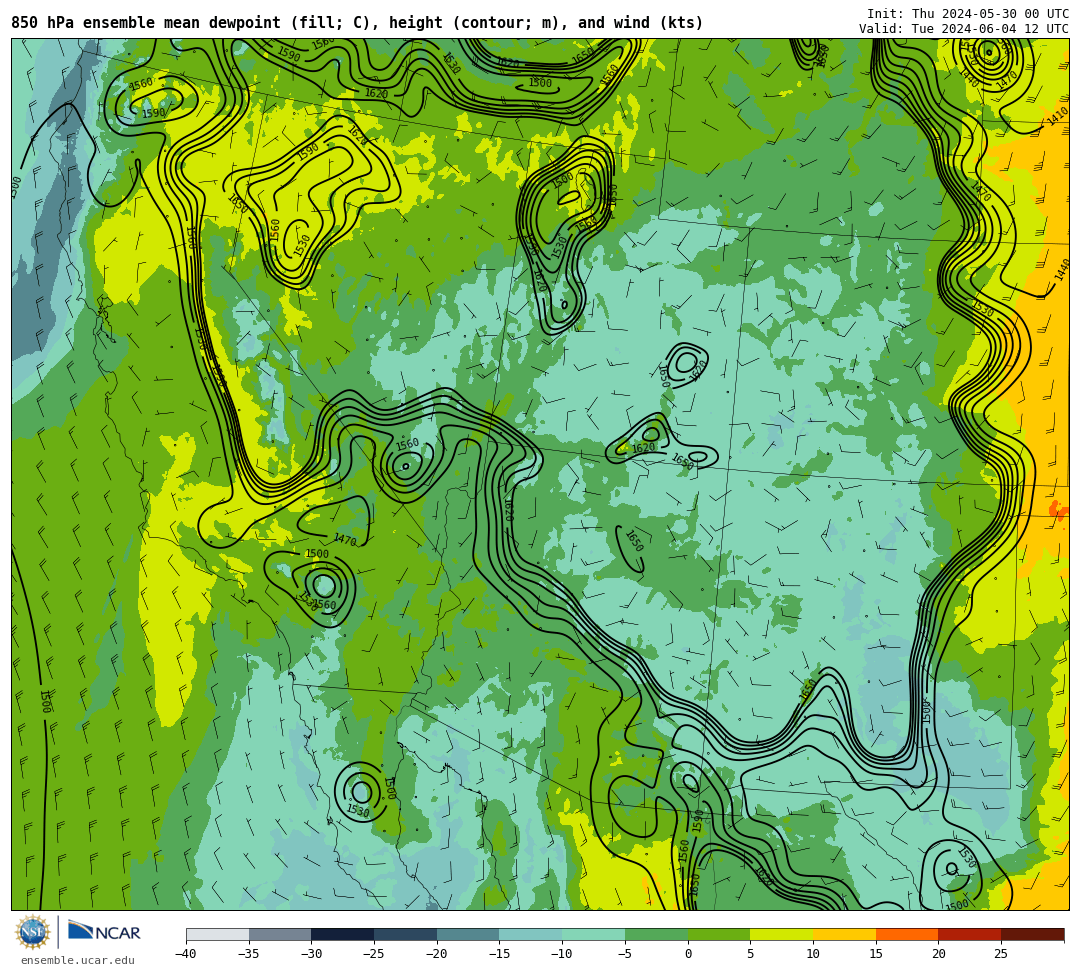The height and width of the screenshot is (973, 1080).
Task: Click the -30 colorbar tick label
Action: click(x=311, y=954)
